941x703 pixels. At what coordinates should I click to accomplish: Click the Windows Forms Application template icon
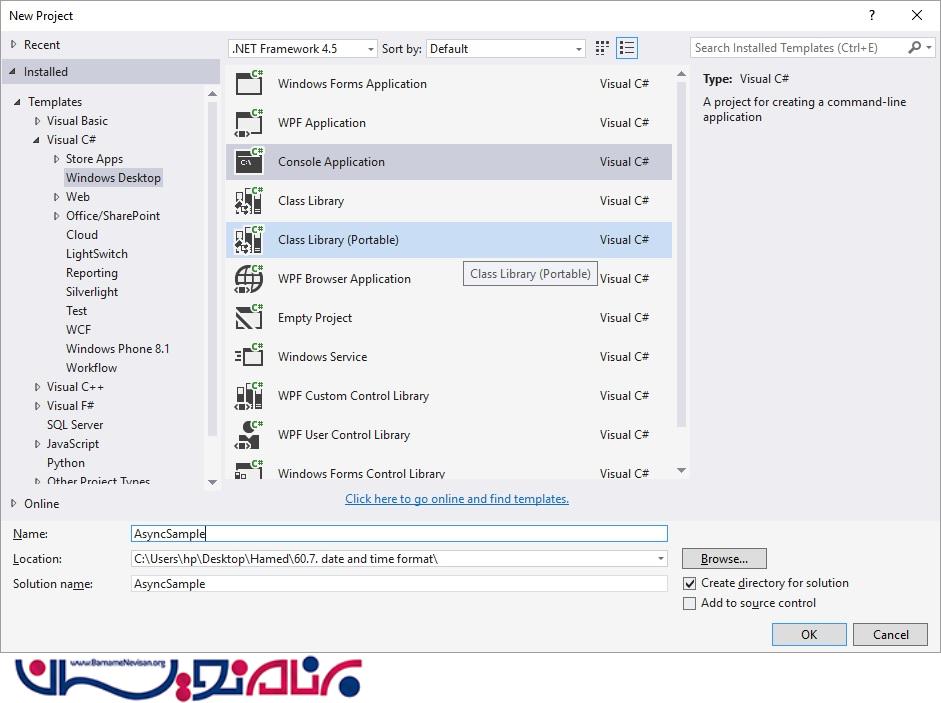[x=248, y=83]
